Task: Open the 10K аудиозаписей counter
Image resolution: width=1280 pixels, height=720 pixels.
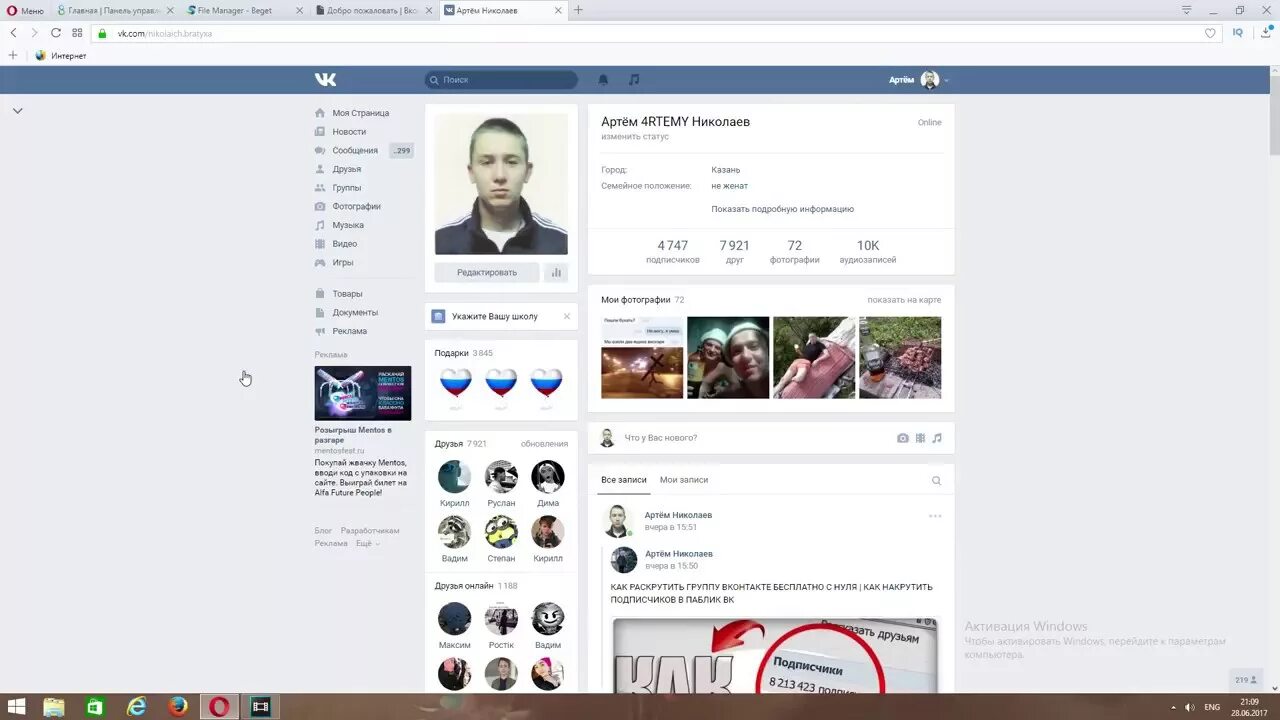Action: click(867, 251)
